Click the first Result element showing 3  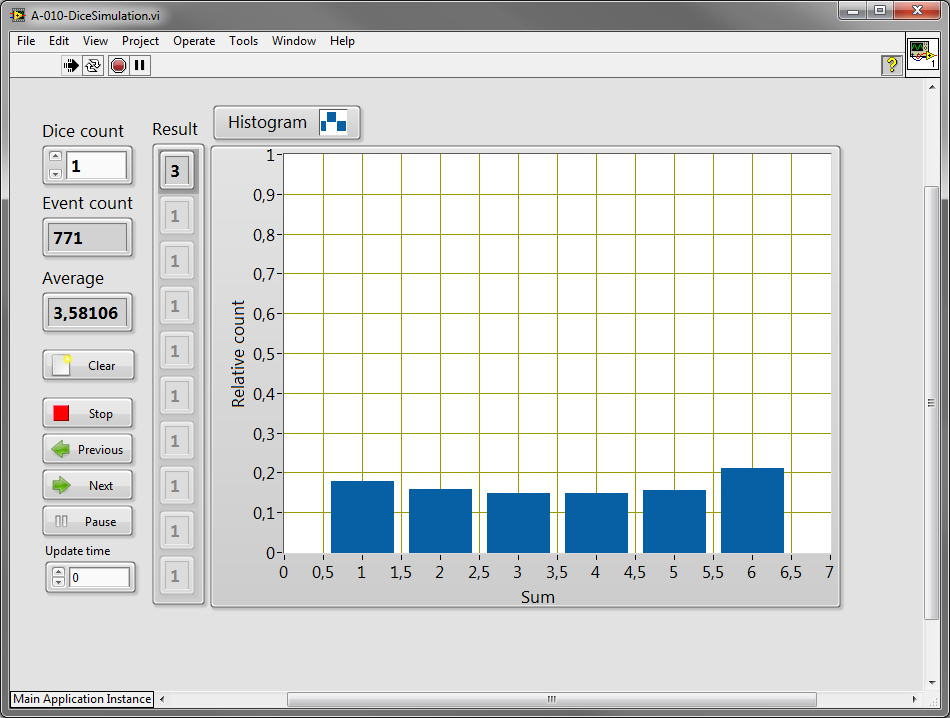(176, 171)
